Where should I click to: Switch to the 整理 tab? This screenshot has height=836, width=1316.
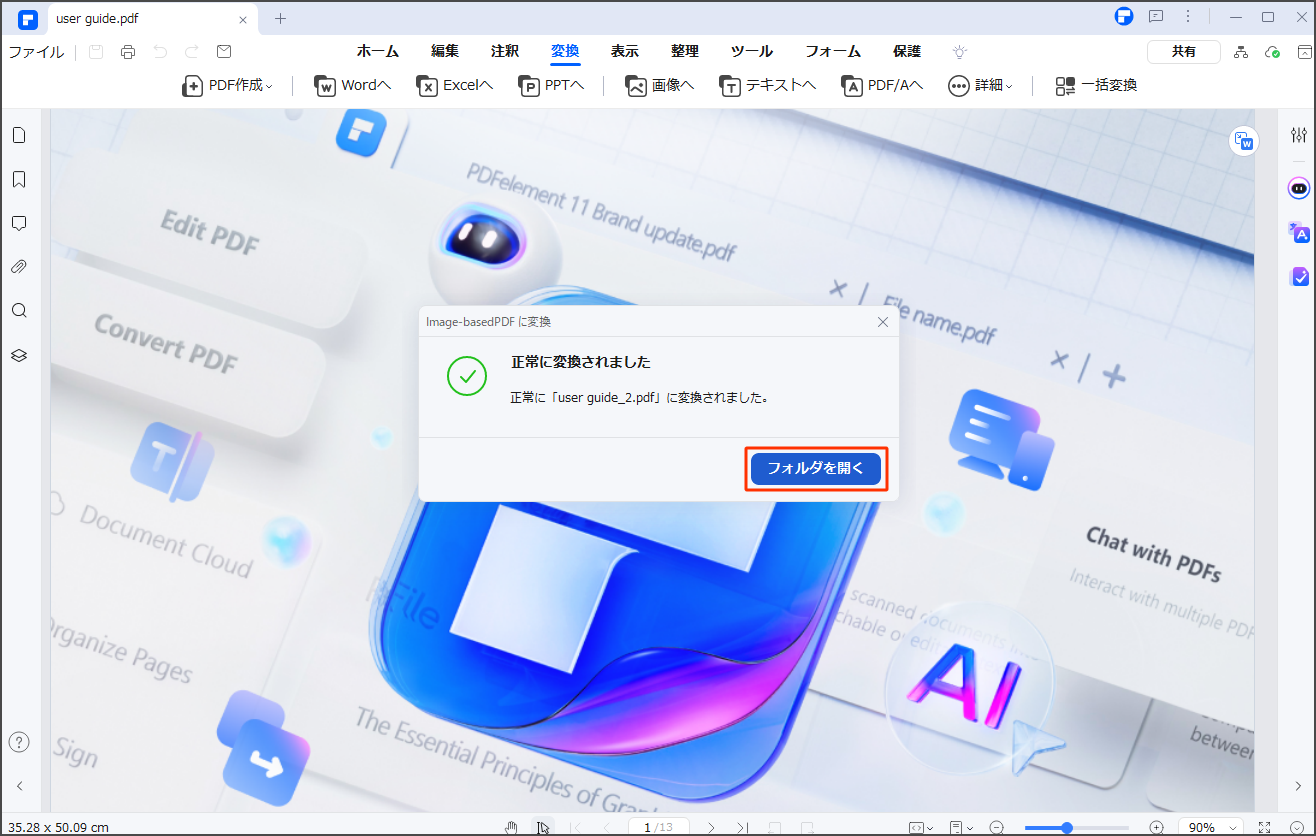tap(685, 52)
